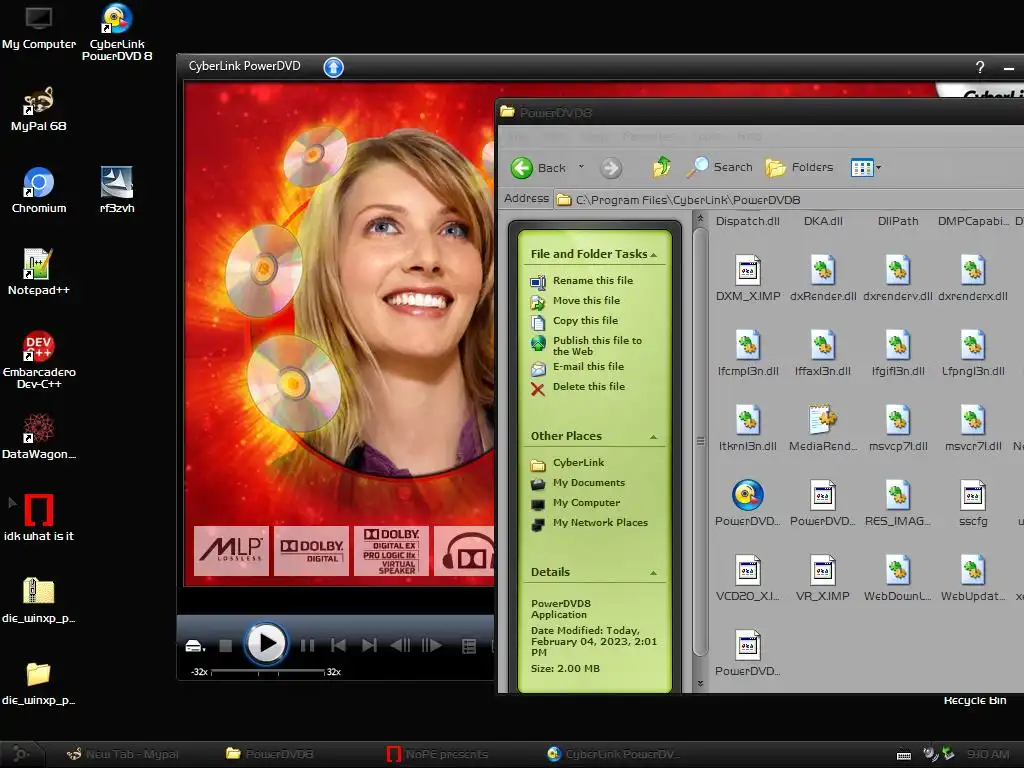Click Publish this file to the Web

598,345
